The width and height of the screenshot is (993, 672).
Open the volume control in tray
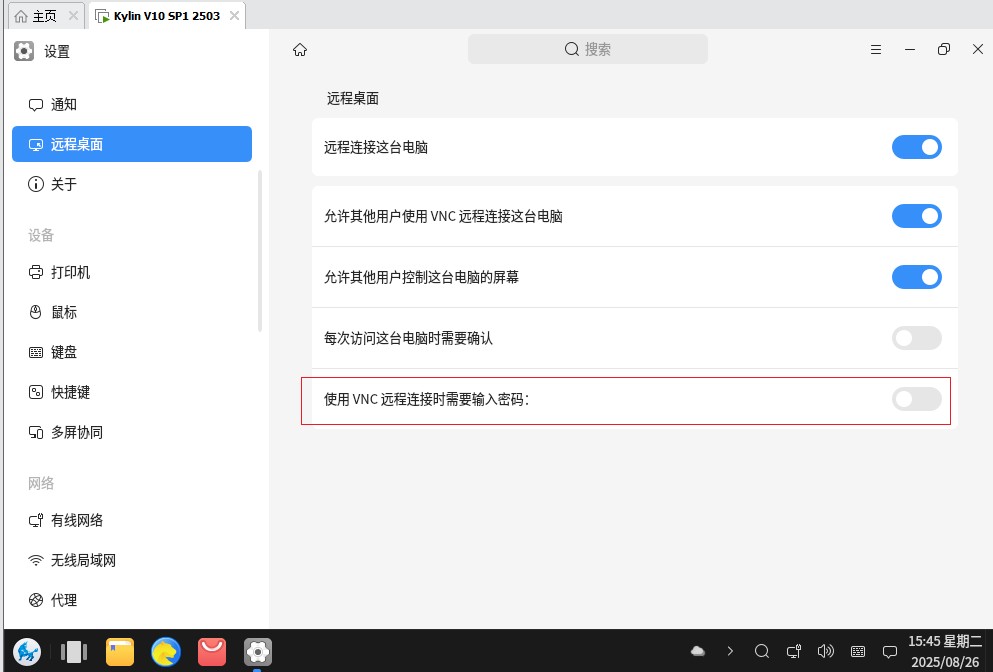pyautogui.click(x=826, y=651)
